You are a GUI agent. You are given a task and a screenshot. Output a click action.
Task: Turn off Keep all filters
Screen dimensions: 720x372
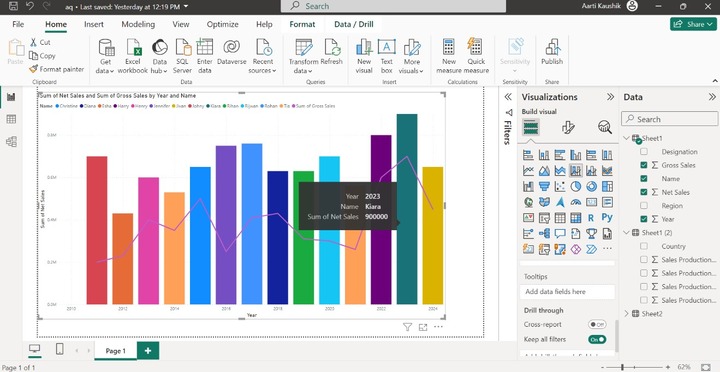pos(597,339)
